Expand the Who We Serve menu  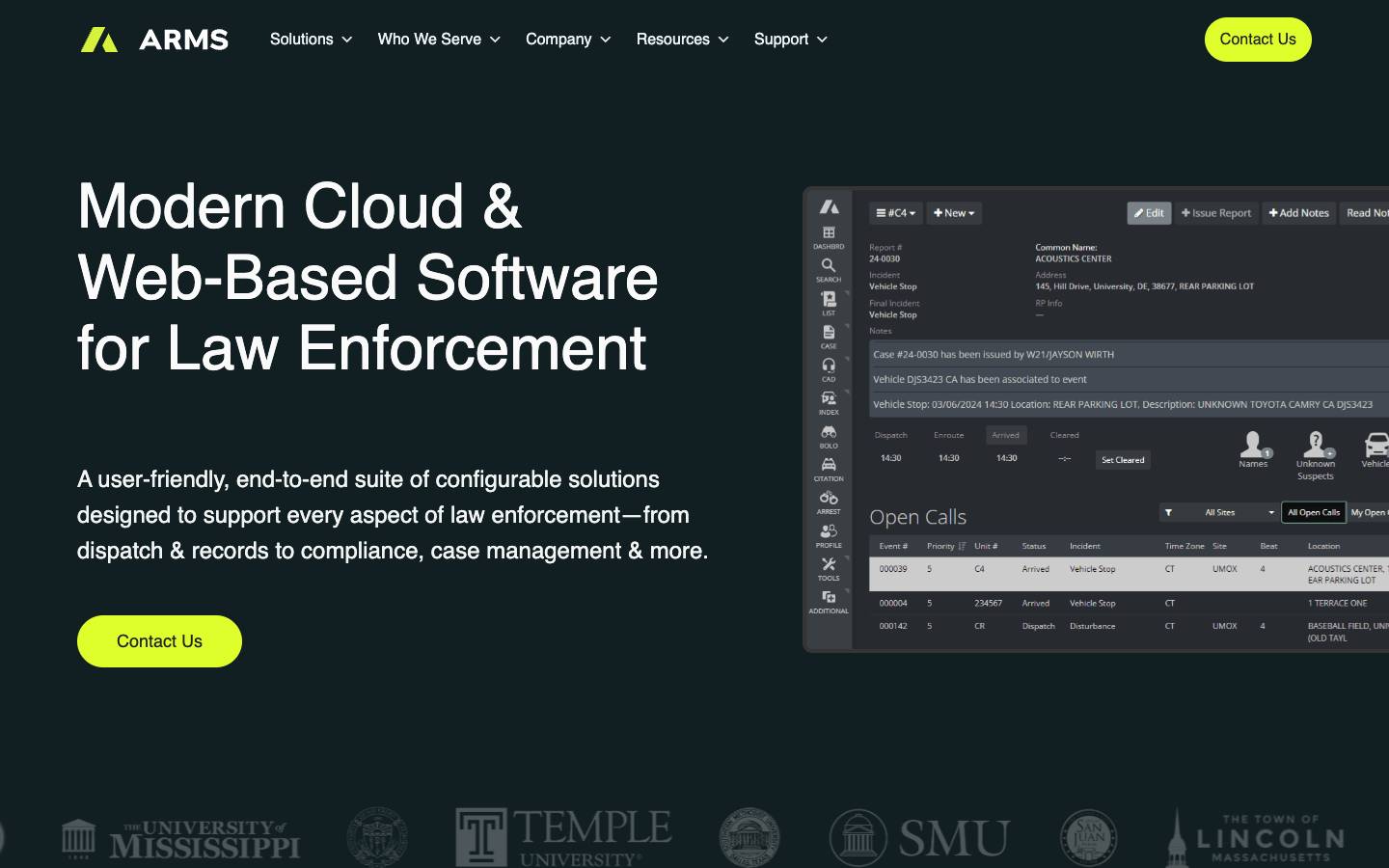click(x=439, y=40)
